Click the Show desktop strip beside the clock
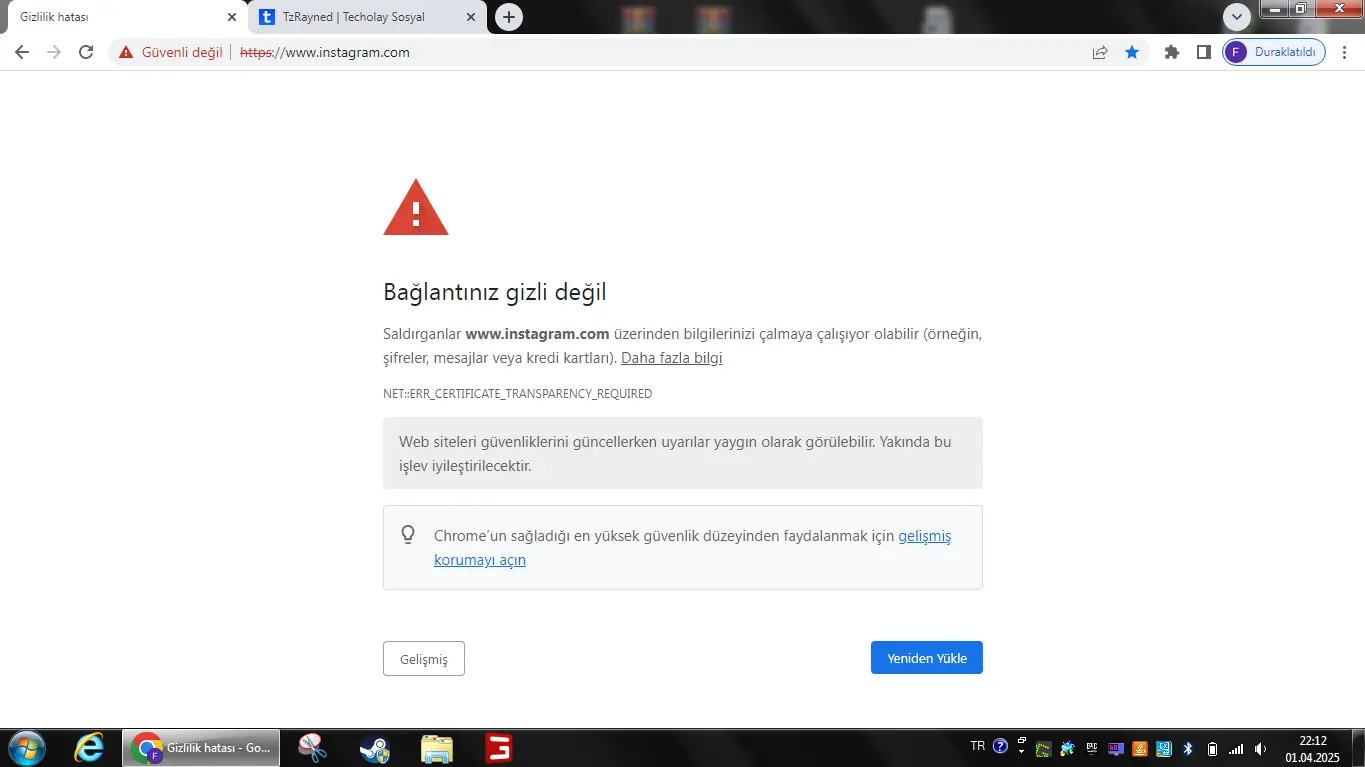1365x767 pixels. coord(1357,748)
